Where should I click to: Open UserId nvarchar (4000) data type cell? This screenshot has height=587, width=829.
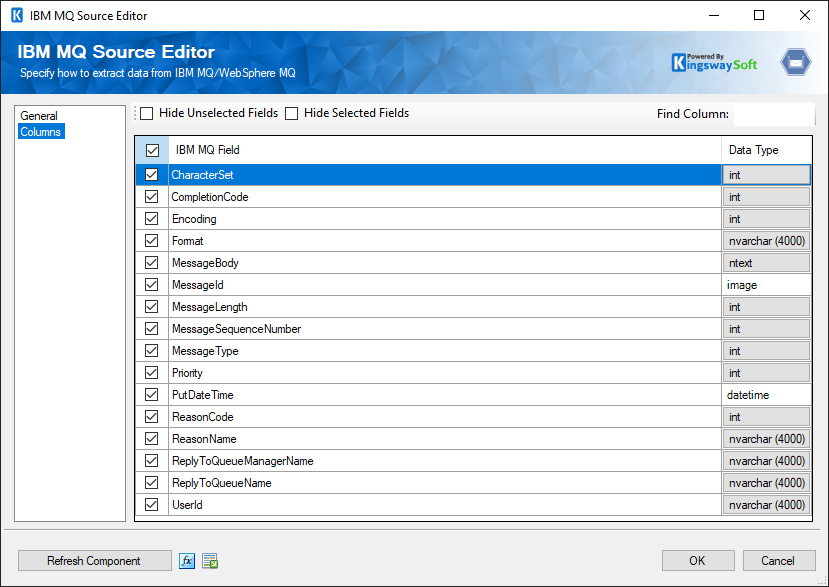click(766, 505)
